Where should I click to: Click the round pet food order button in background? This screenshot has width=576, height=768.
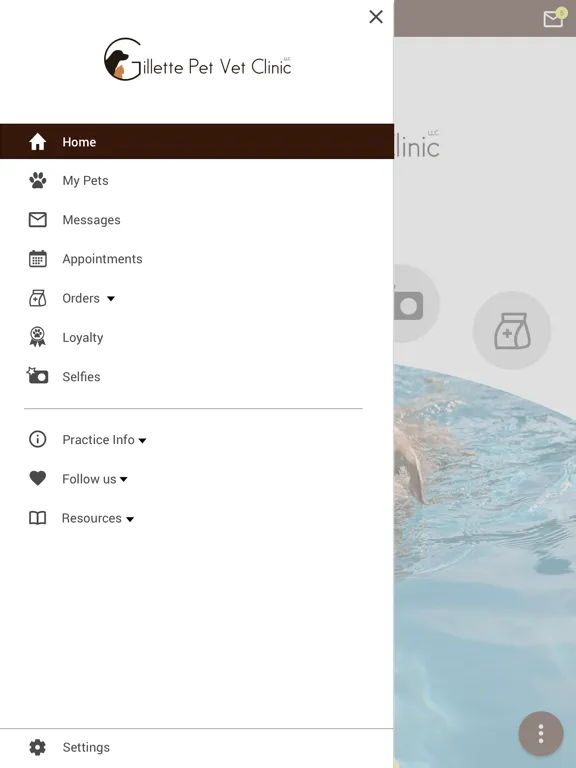(x=512, y=330)
